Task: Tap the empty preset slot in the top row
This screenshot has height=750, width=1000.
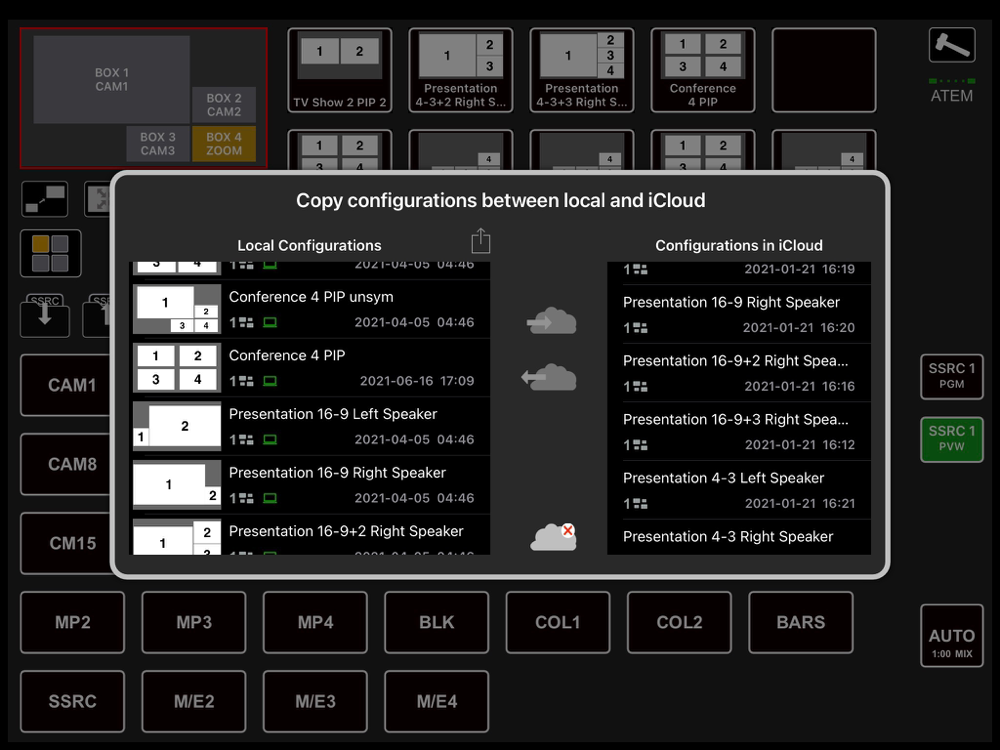Action: (x=824, y=70)
